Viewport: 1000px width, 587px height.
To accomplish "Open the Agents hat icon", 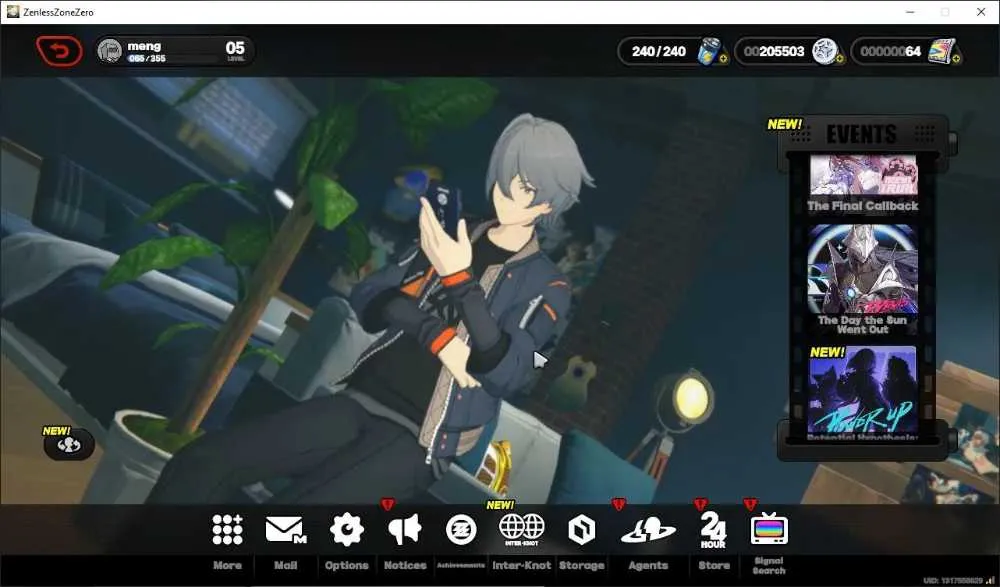I will [648, 530].
